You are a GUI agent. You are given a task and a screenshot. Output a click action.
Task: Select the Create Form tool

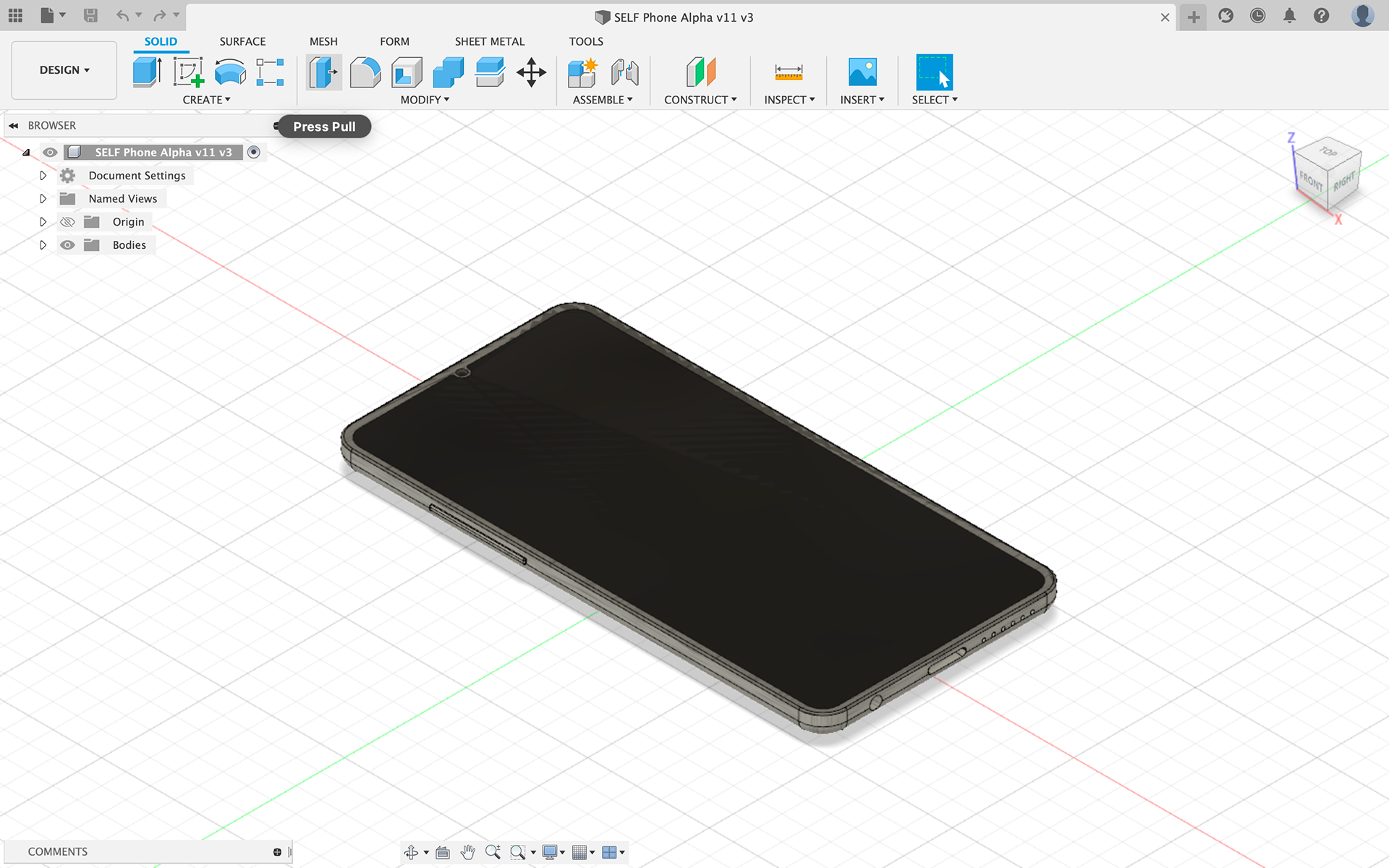click(230, 72)
